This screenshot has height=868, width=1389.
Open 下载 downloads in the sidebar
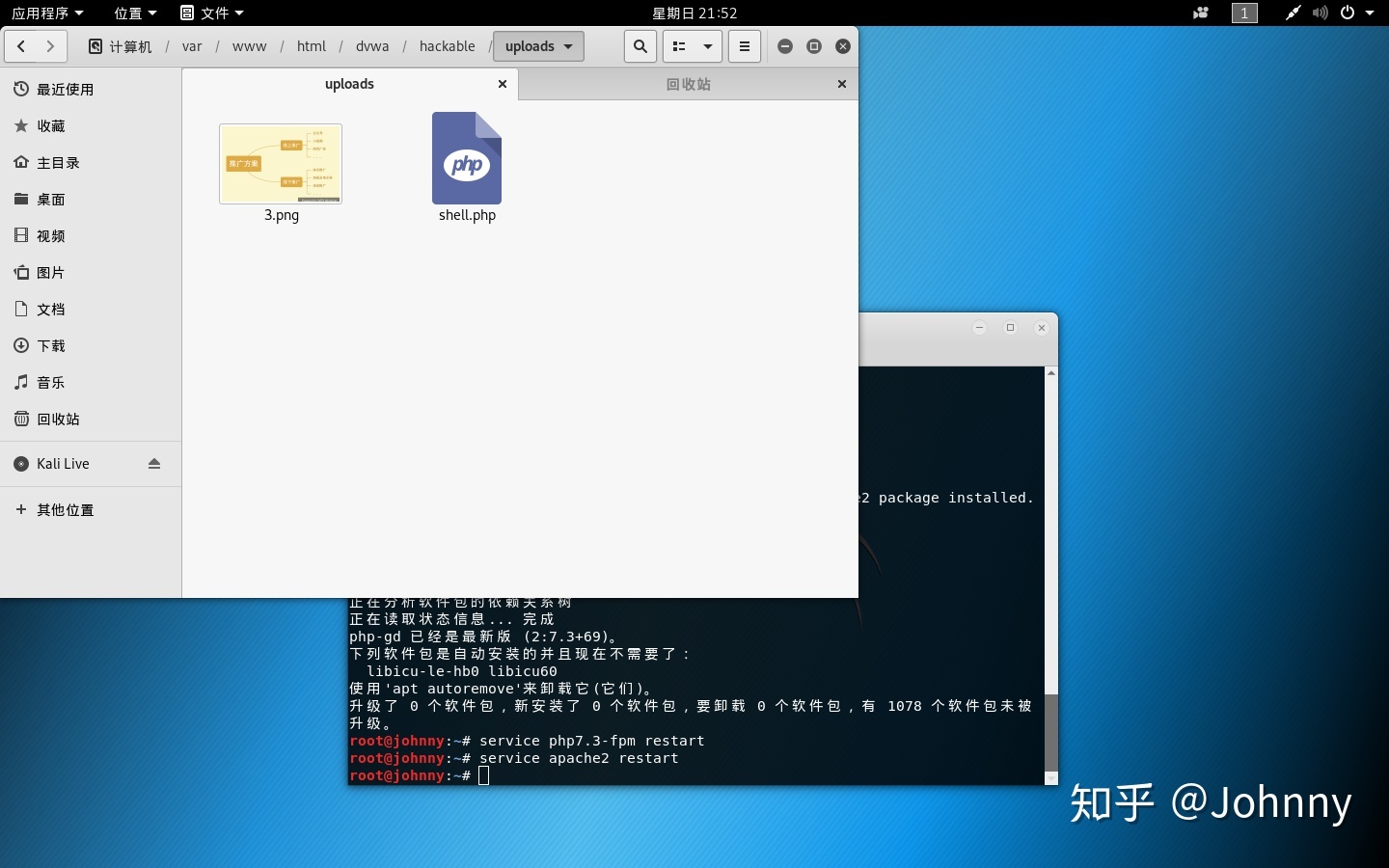click(x=91, y=346)
